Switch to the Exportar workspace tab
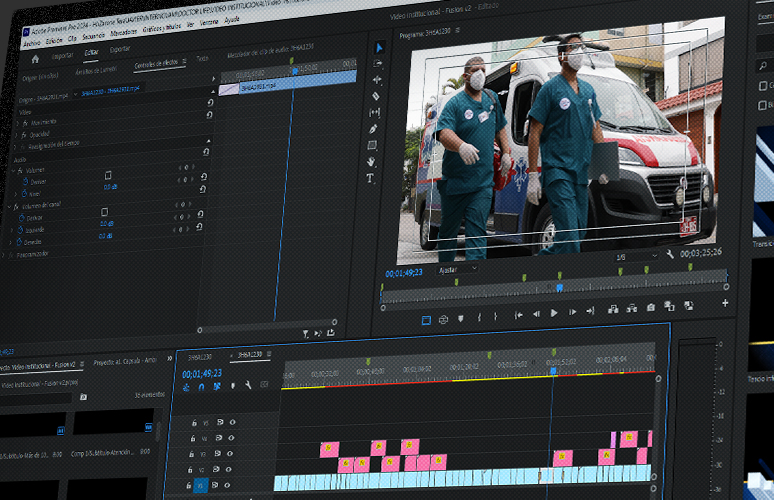 coord(119,49)
